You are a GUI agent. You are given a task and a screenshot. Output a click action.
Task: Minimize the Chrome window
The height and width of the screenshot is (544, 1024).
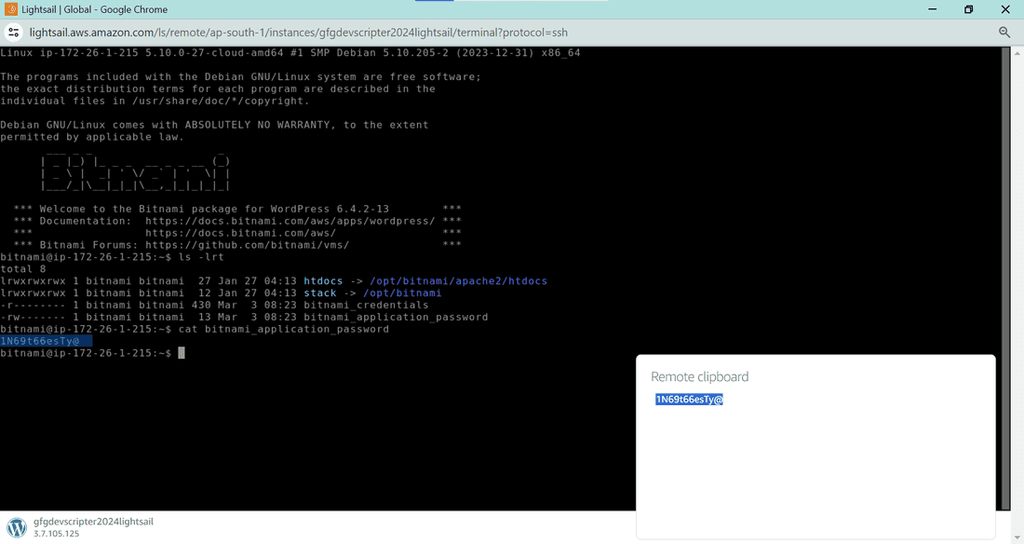point(932,9)
